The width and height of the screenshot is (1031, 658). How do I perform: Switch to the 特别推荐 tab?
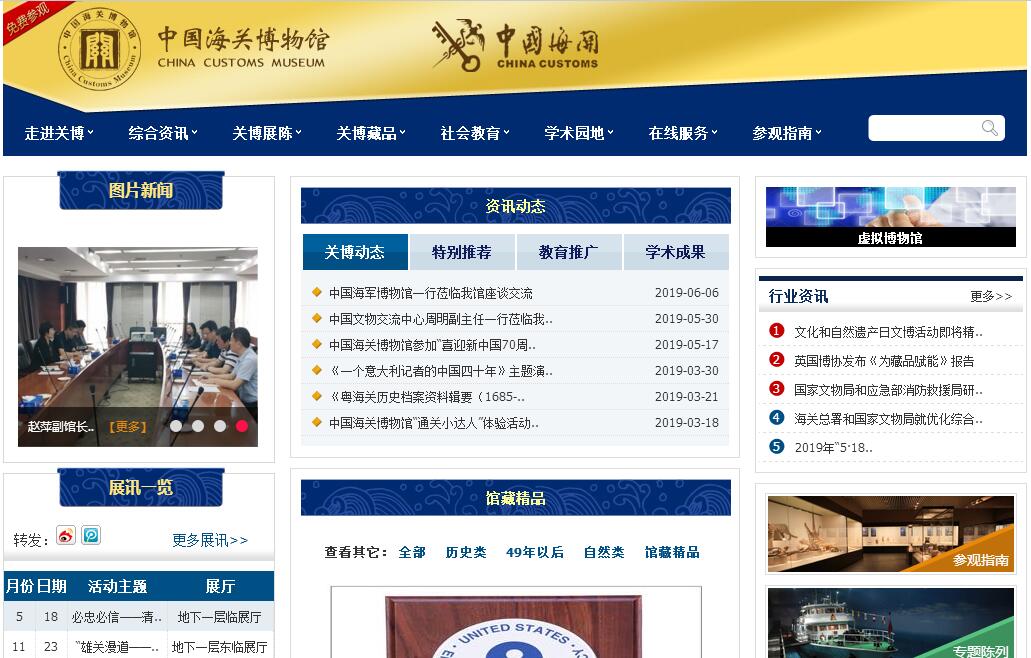(462, 252)
